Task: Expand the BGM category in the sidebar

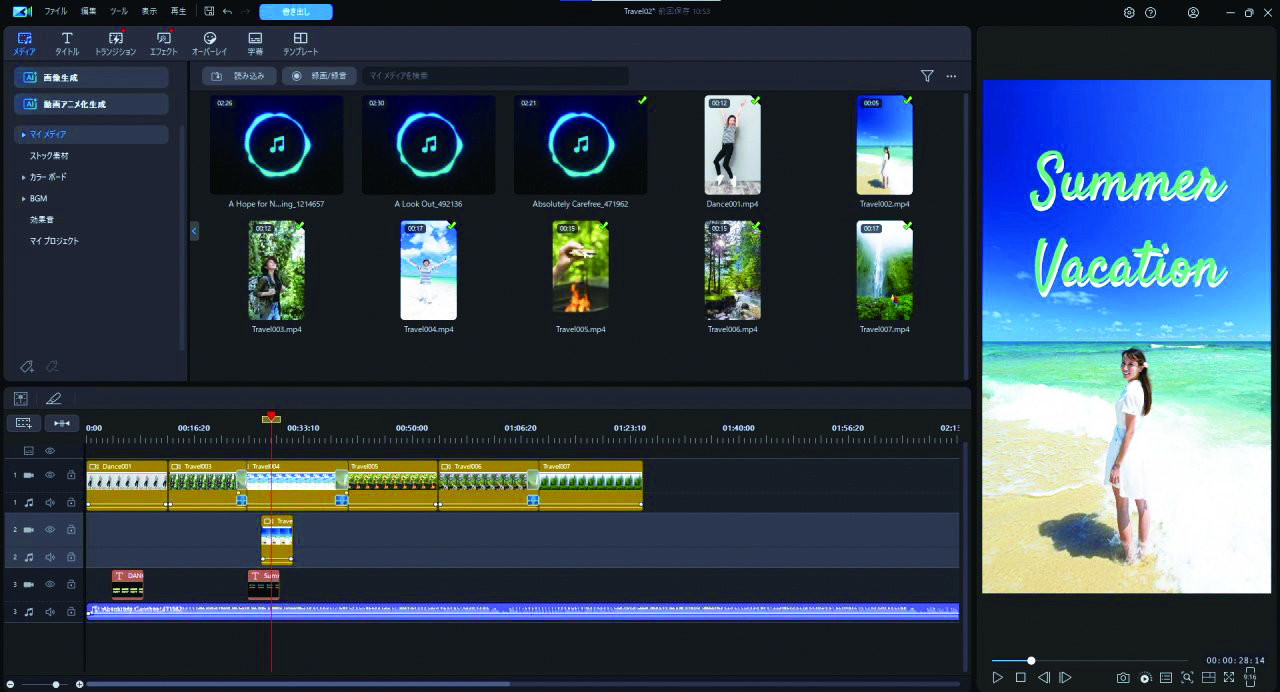Action: pos(23,199)
